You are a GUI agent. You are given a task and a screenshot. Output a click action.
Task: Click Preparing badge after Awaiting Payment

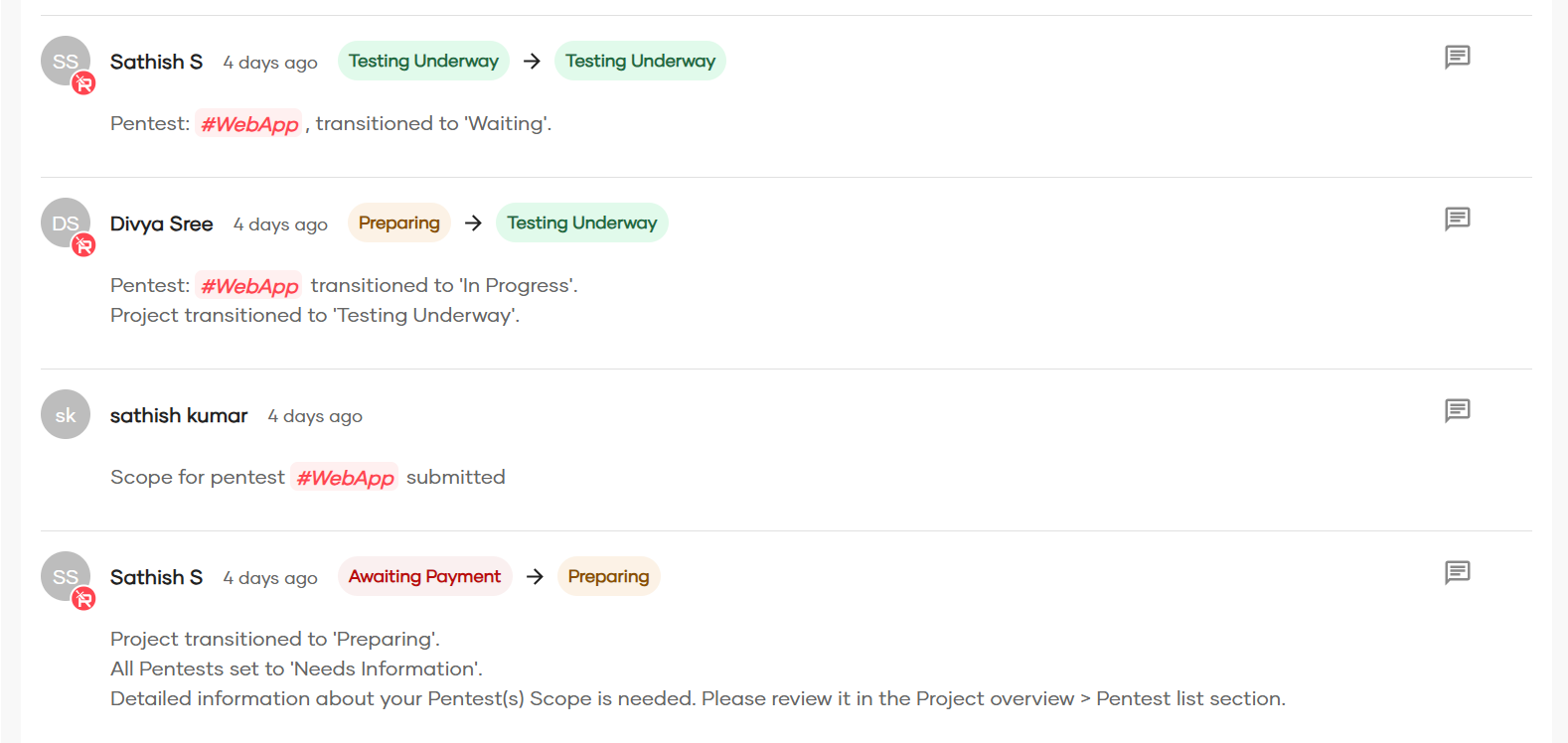608,576
